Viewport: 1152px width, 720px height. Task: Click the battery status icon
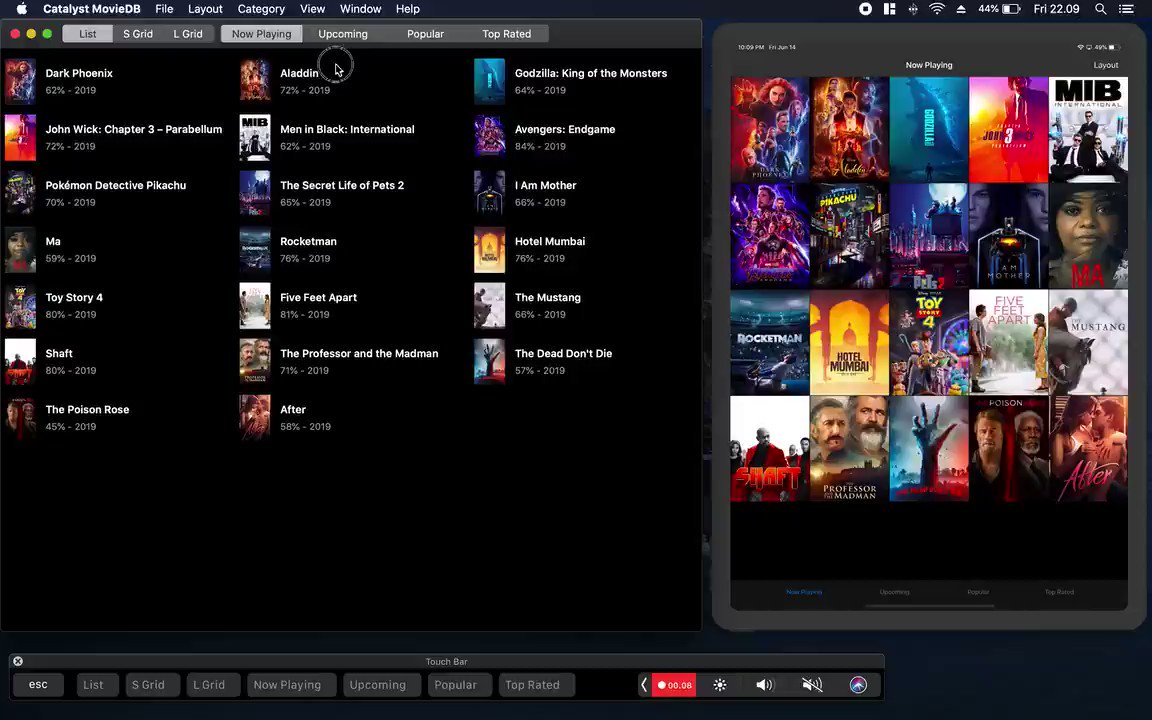1012,9
